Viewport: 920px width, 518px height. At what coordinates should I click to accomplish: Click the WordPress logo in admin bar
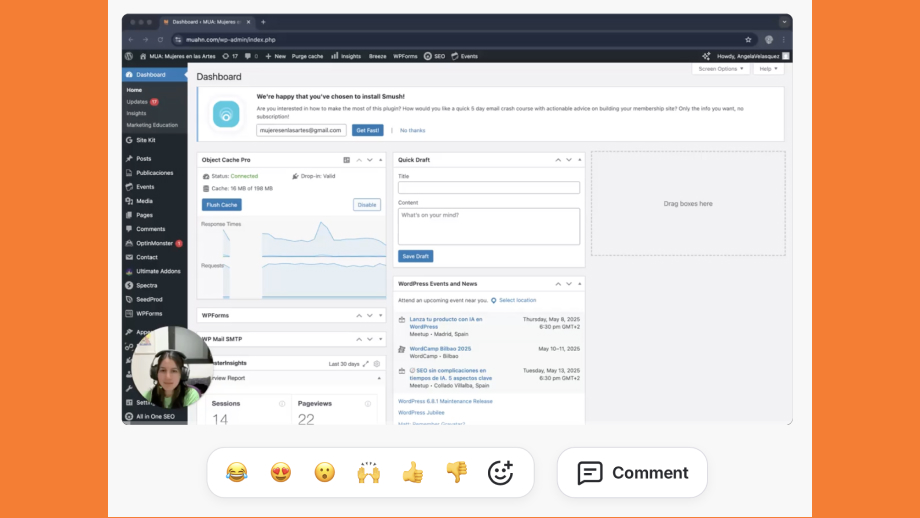pos(129,56)
